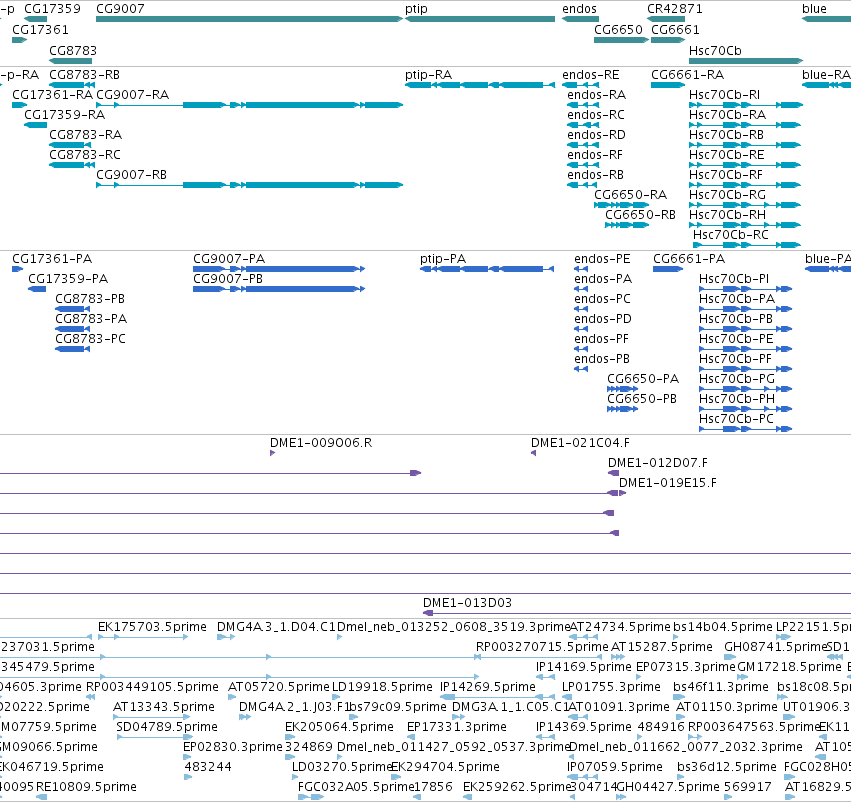Click the DME1-013D03 feature label
The height and width of the screenshot is (802, 851).
(467, 602)
